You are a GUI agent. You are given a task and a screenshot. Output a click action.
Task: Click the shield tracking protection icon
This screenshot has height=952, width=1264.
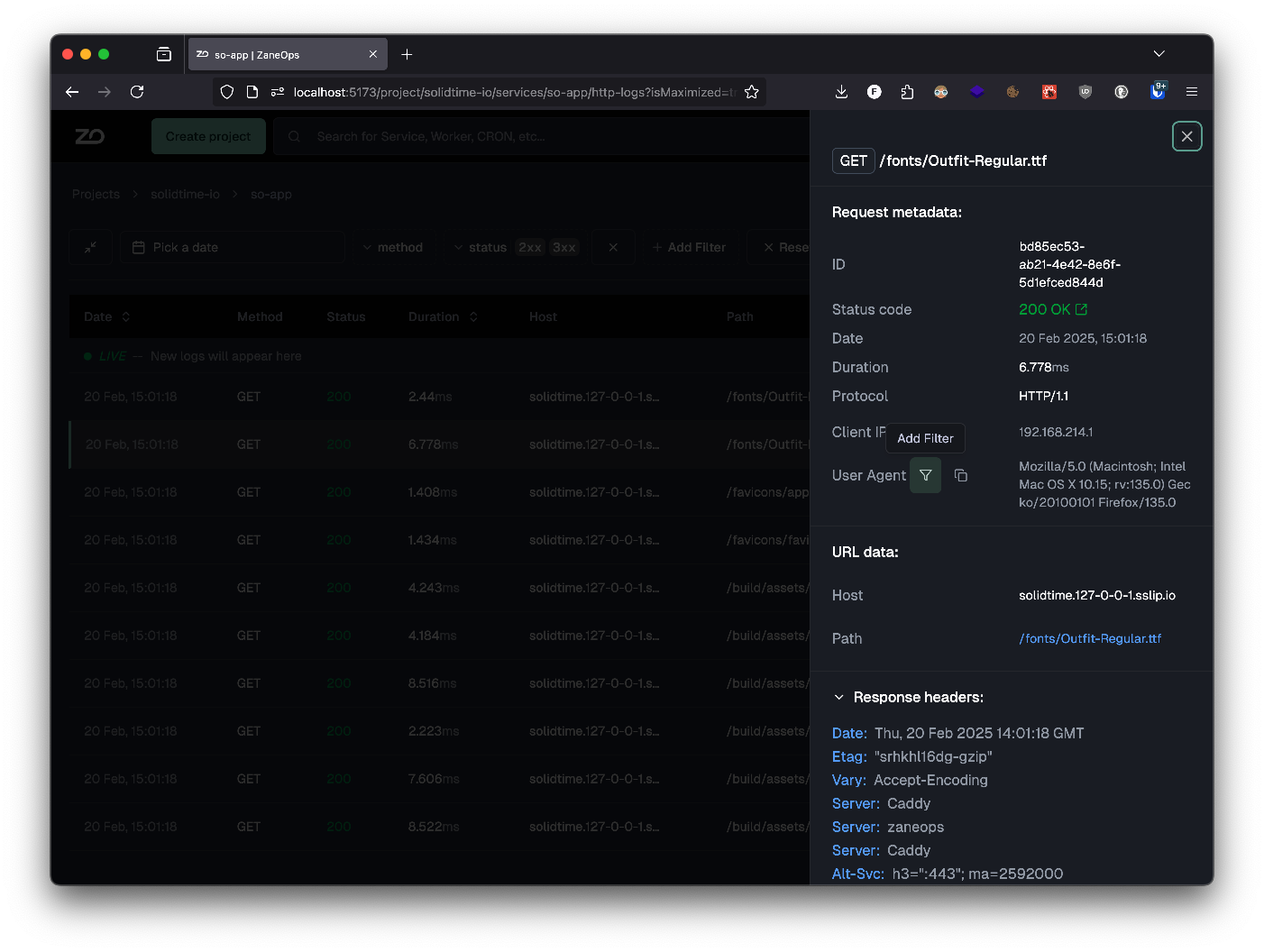pos(227,92)
